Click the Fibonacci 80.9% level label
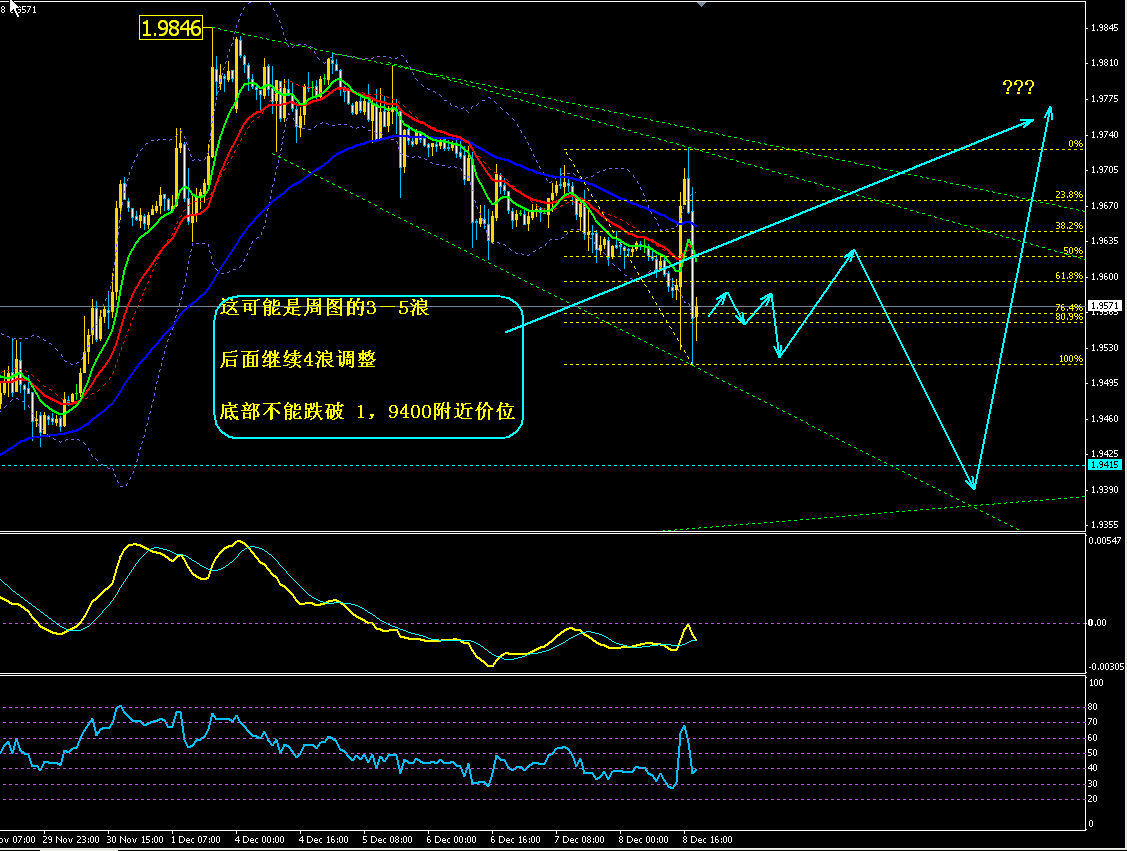 click(1069, 317)
